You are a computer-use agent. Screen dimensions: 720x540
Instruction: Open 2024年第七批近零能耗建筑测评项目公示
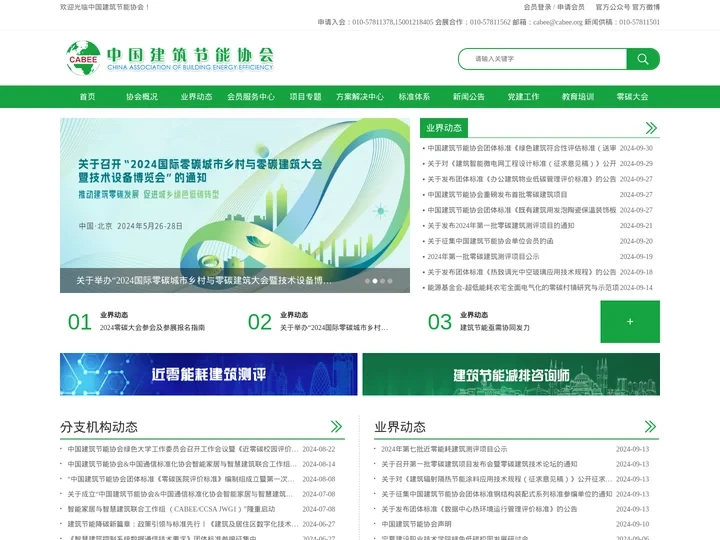pyautogui.click(x=444, y=449)
